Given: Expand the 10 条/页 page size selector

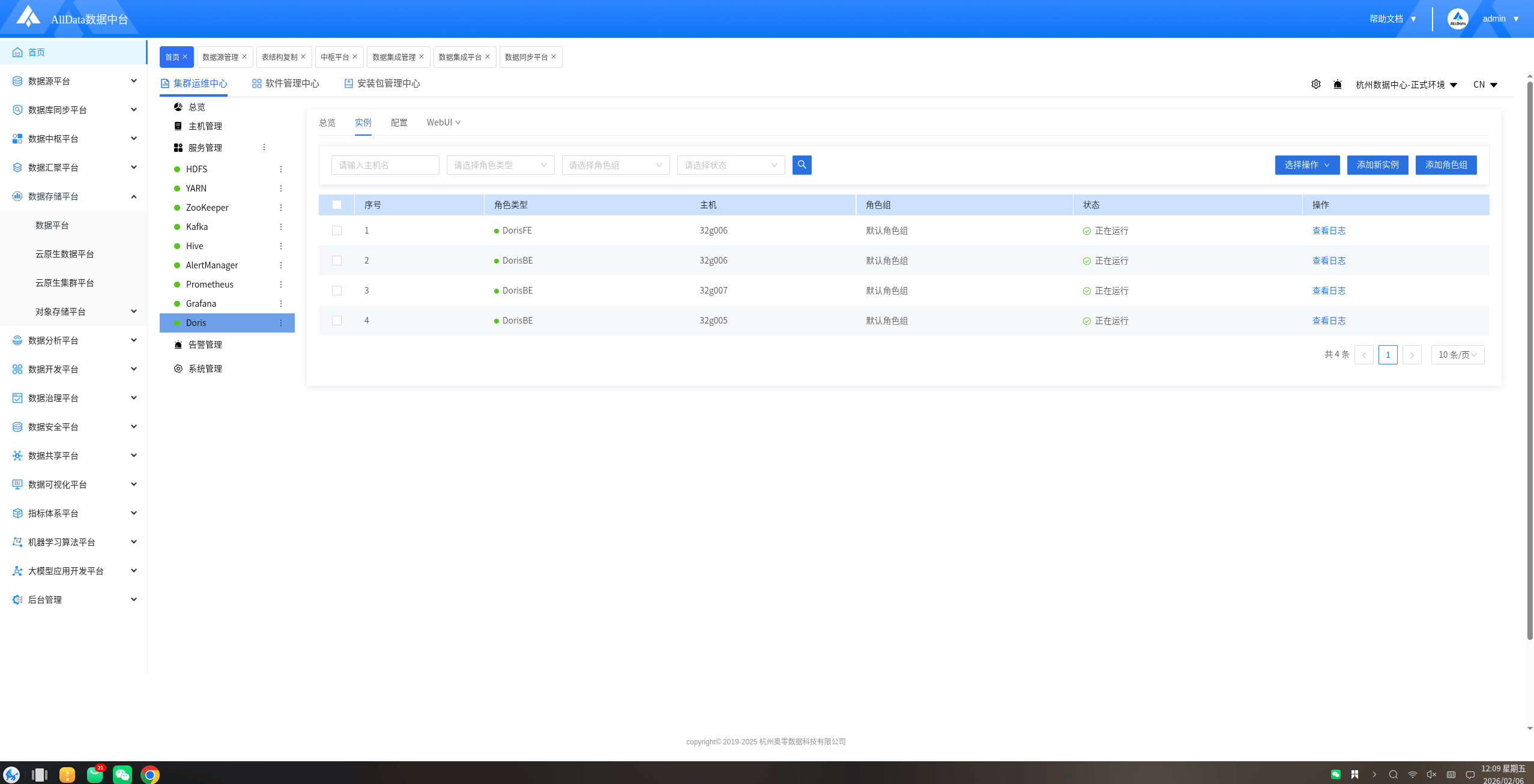Looking at the screenshot, I should tap(1457, 355).
